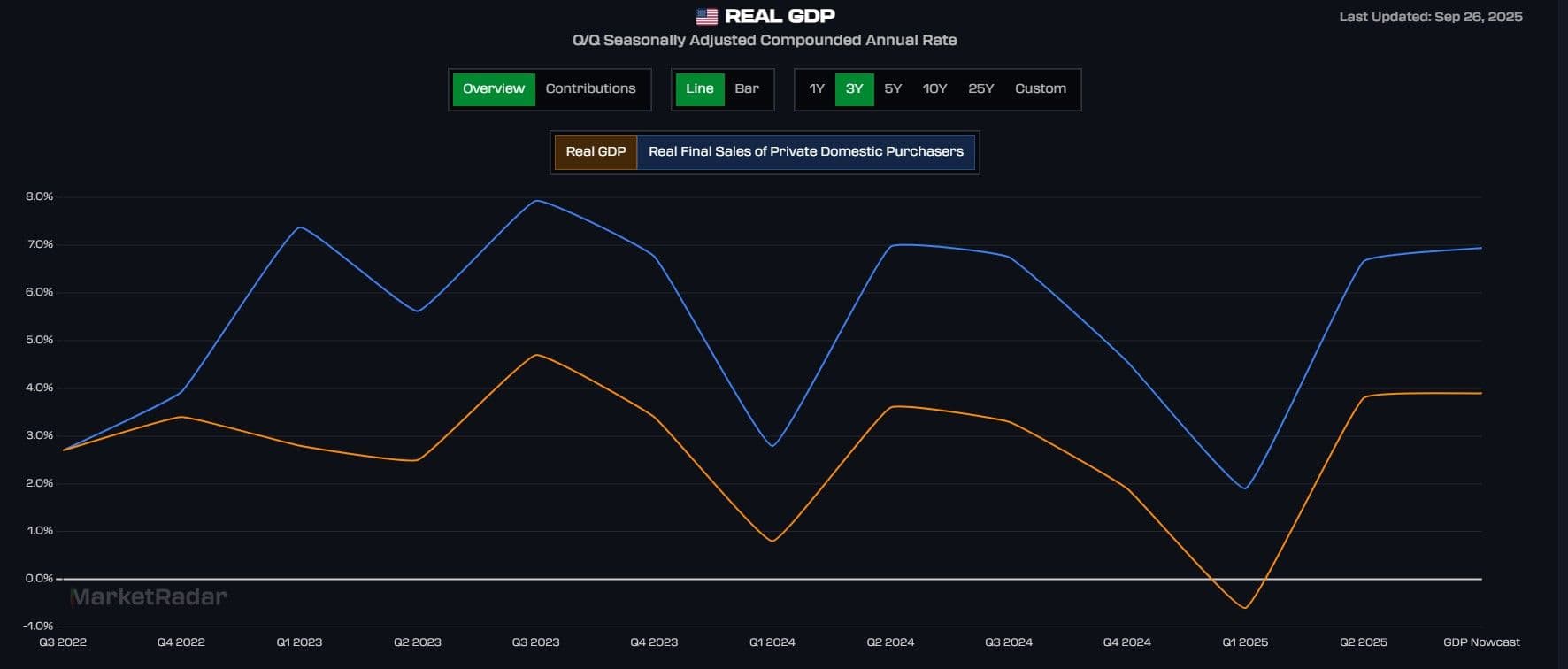Switch chart type to Bar
This screenshot has width=1568, height=669.
[747, 89]
